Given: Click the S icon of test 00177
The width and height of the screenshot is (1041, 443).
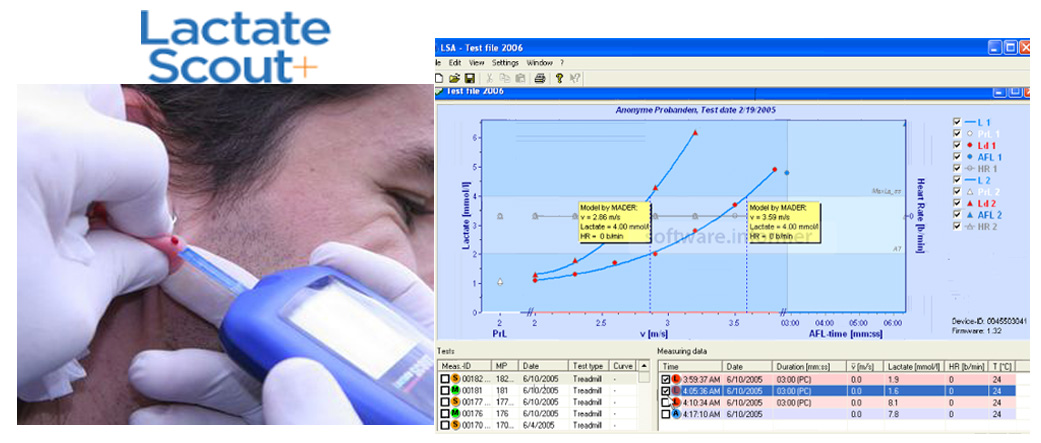Looking at the screenshot, I should pyautogui.click(x=455, y=402).
